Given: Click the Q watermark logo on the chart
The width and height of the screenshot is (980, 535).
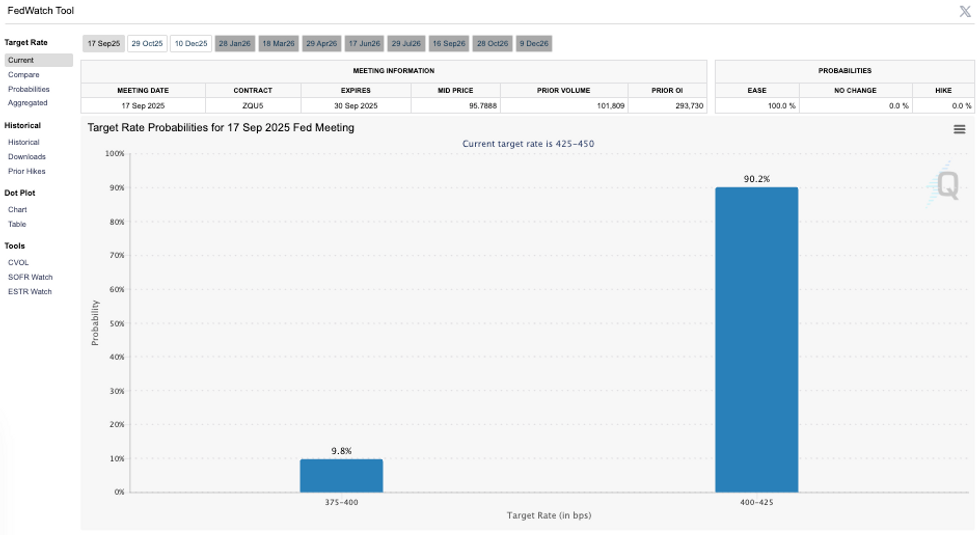Looking at the screenshot, I should (946, 185).
